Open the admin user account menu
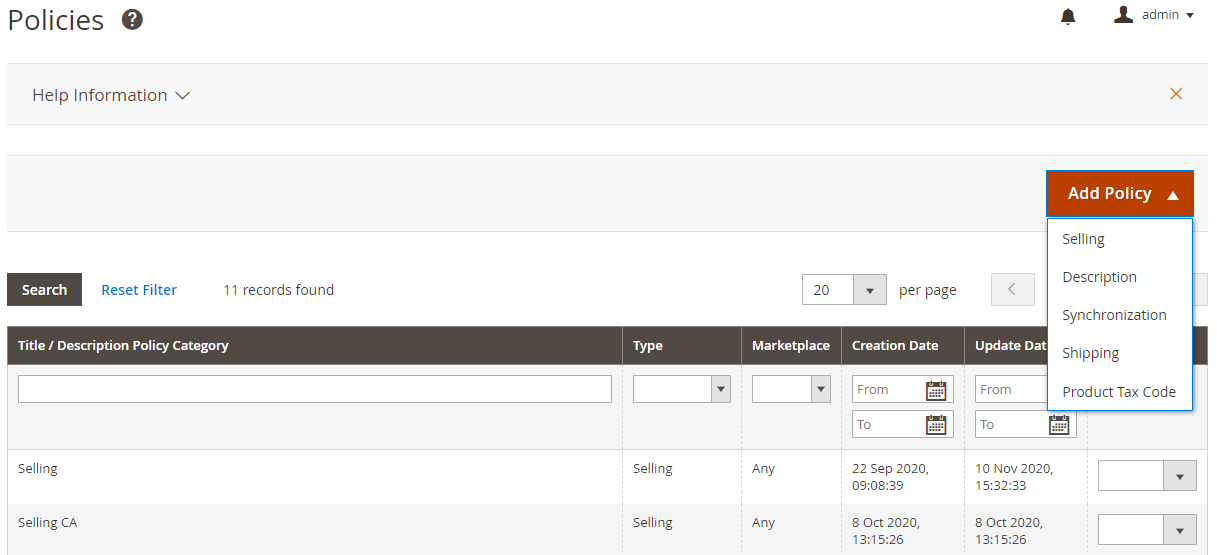This screenshot has height=555, width=1217. [x=1154, y=15]
